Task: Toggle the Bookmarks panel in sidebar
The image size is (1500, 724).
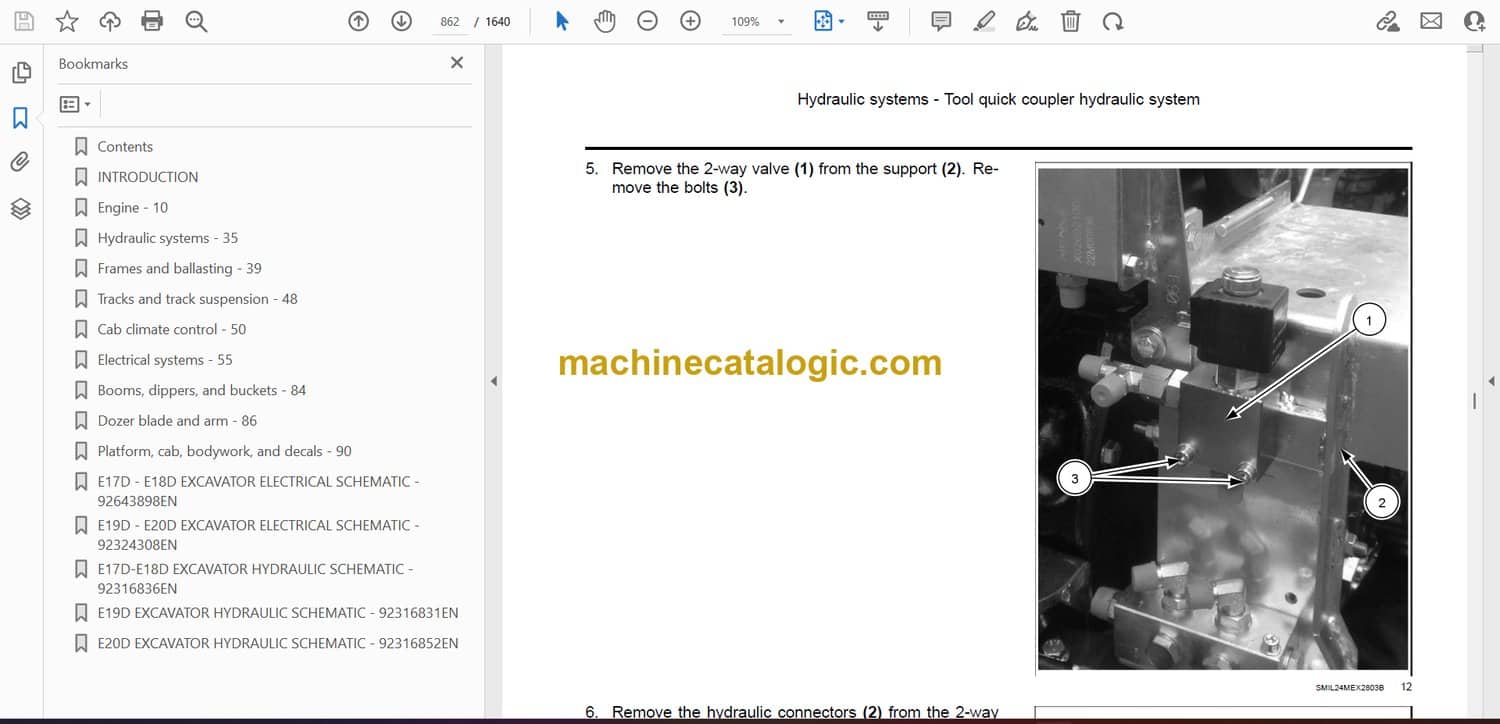Action: click(21, 118)
